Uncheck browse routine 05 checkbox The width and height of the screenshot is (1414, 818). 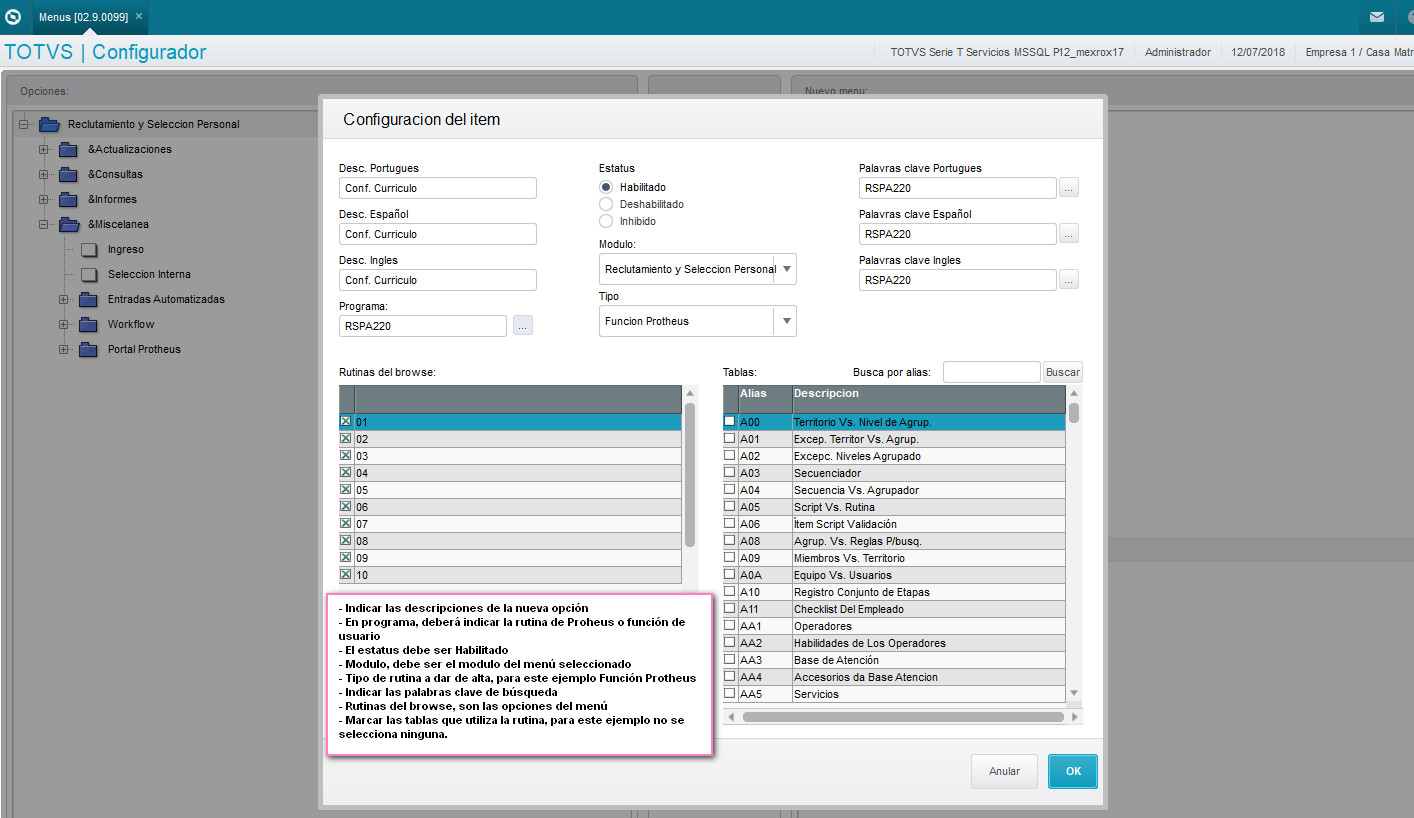pyautogui.click(x=346, y=490)
